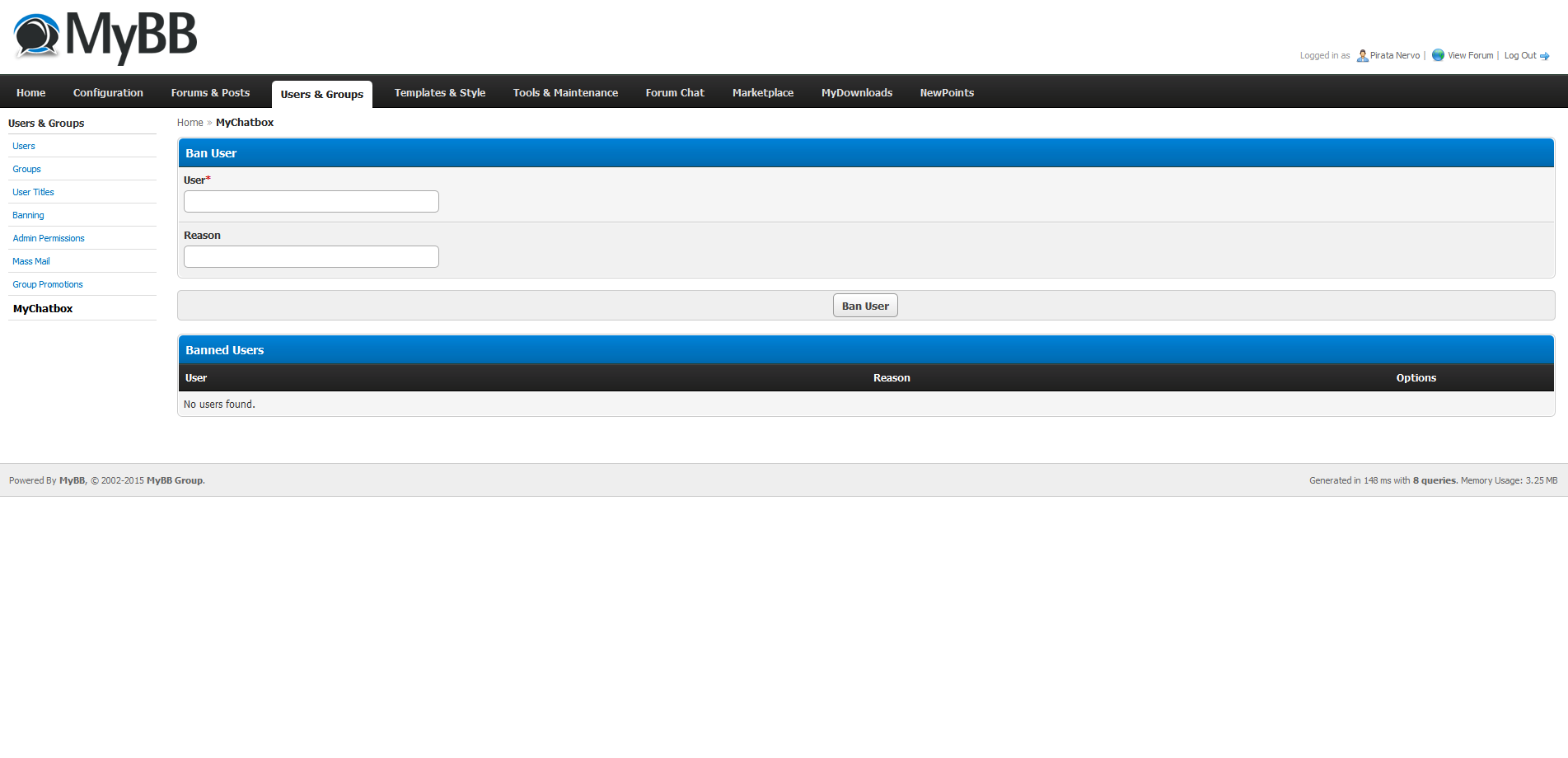Open Admin Permissions page
This screenshot has width=1568, height=758.
click(49, 238)
